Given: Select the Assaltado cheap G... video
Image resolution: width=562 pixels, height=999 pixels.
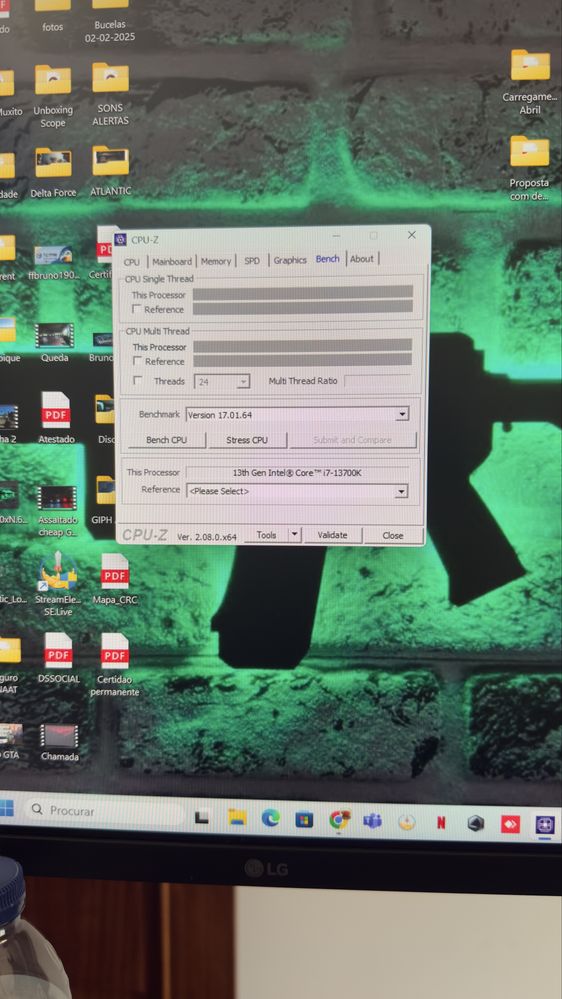Looking at the screenshot, I should (56, 512).
